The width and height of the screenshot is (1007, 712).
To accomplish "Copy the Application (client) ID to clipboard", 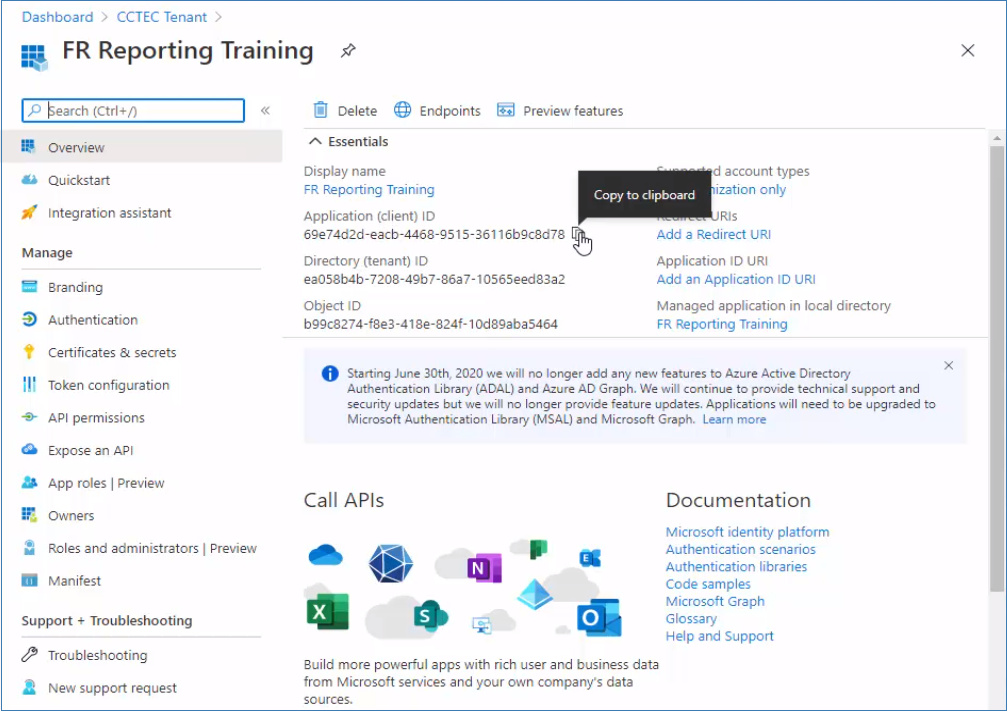I will click(578, 234).
